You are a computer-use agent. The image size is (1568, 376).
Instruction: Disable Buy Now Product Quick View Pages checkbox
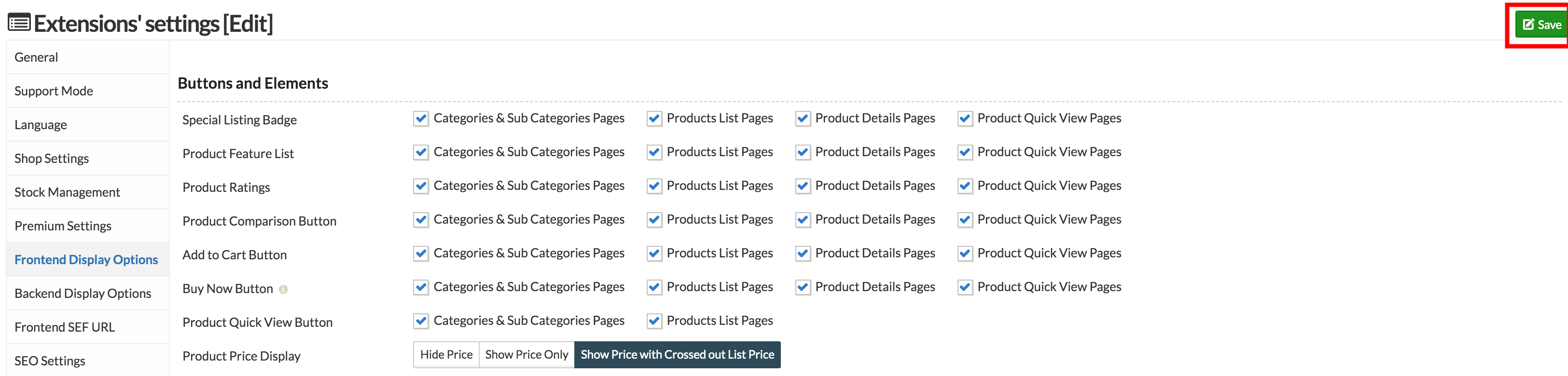[x=964, y=287]
